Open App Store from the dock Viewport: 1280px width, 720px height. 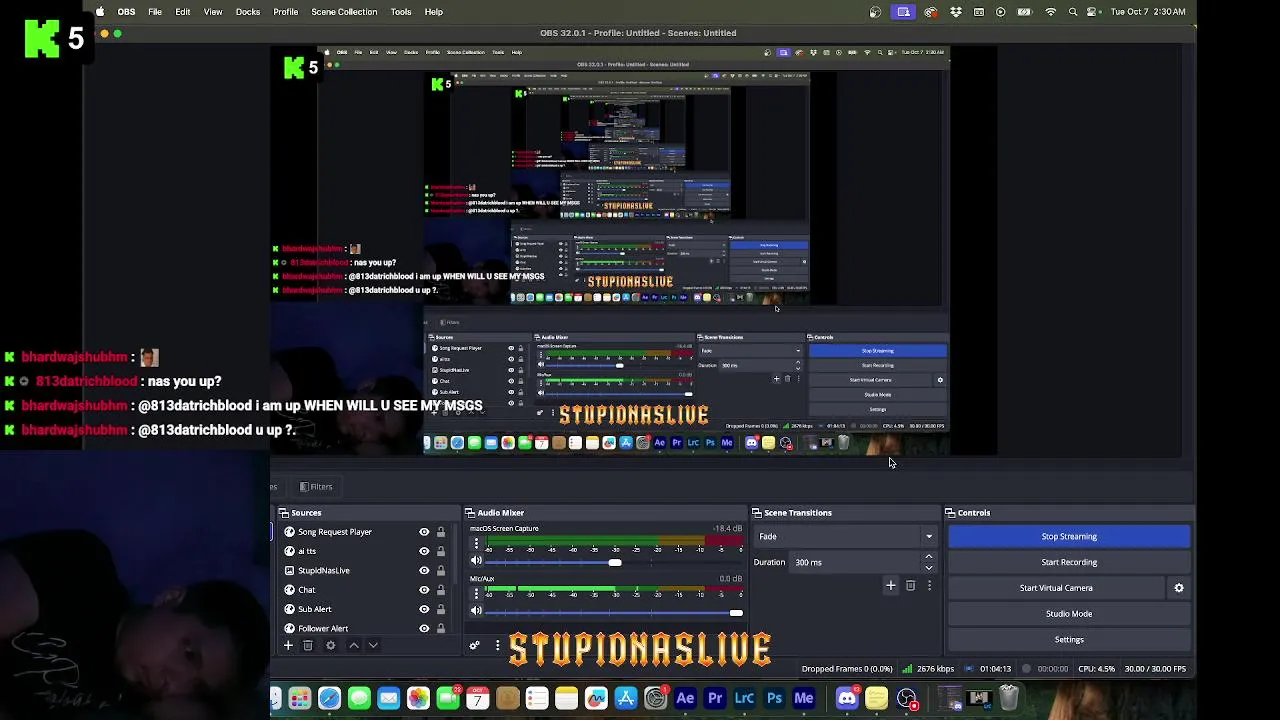(x=626, y=698)
